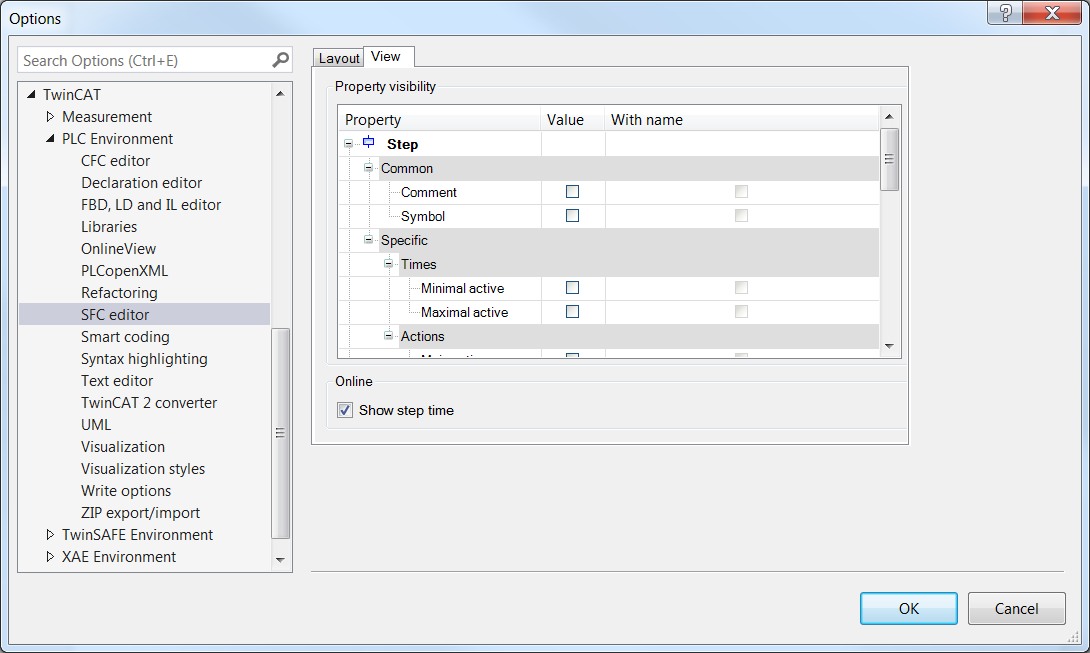This screenshot has width=1090, height=653.
Task: Select the View tab
Action: pos(389,56)
